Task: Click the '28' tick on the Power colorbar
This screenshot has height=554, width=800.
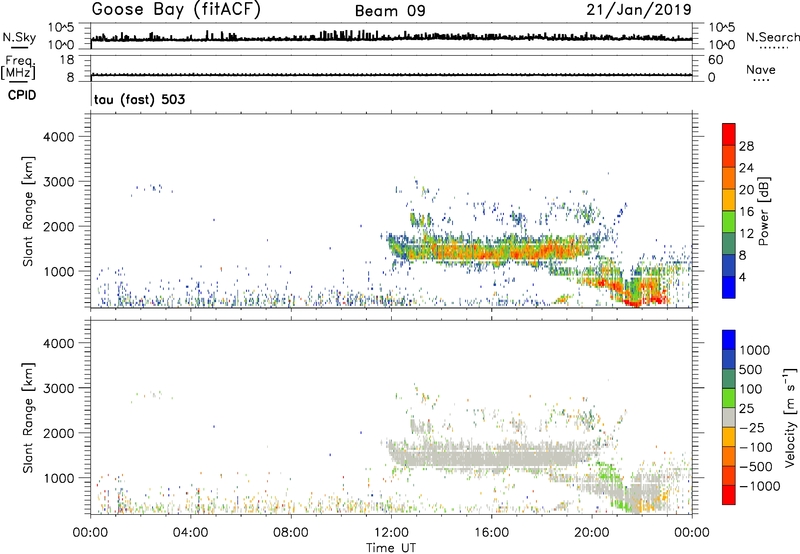Action: point(746,146)
